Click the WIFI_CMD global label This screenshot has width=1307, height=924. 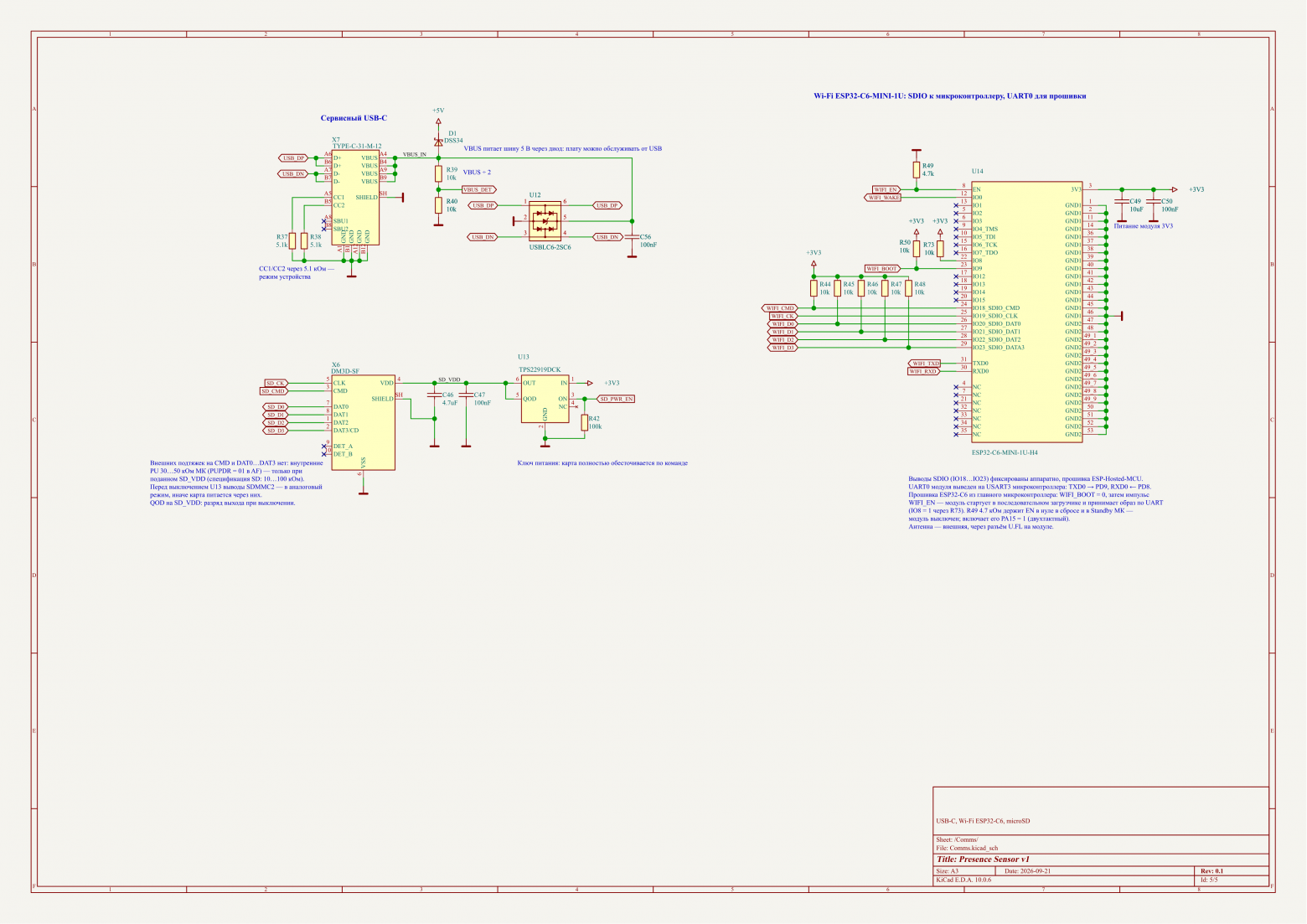coord(780,308)
